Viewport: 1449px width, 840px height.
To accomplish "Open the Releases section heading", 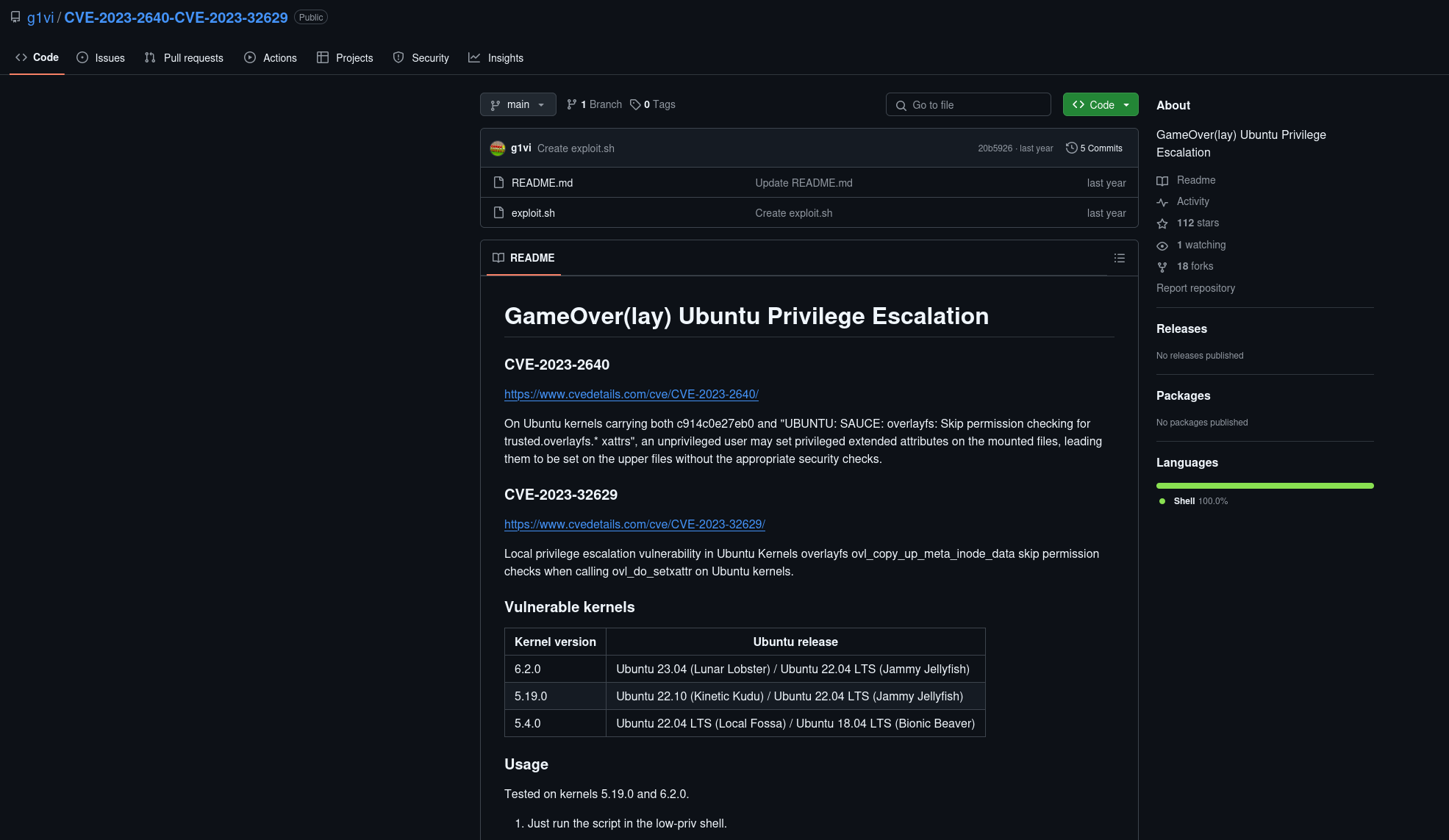I will (1181, 329).
